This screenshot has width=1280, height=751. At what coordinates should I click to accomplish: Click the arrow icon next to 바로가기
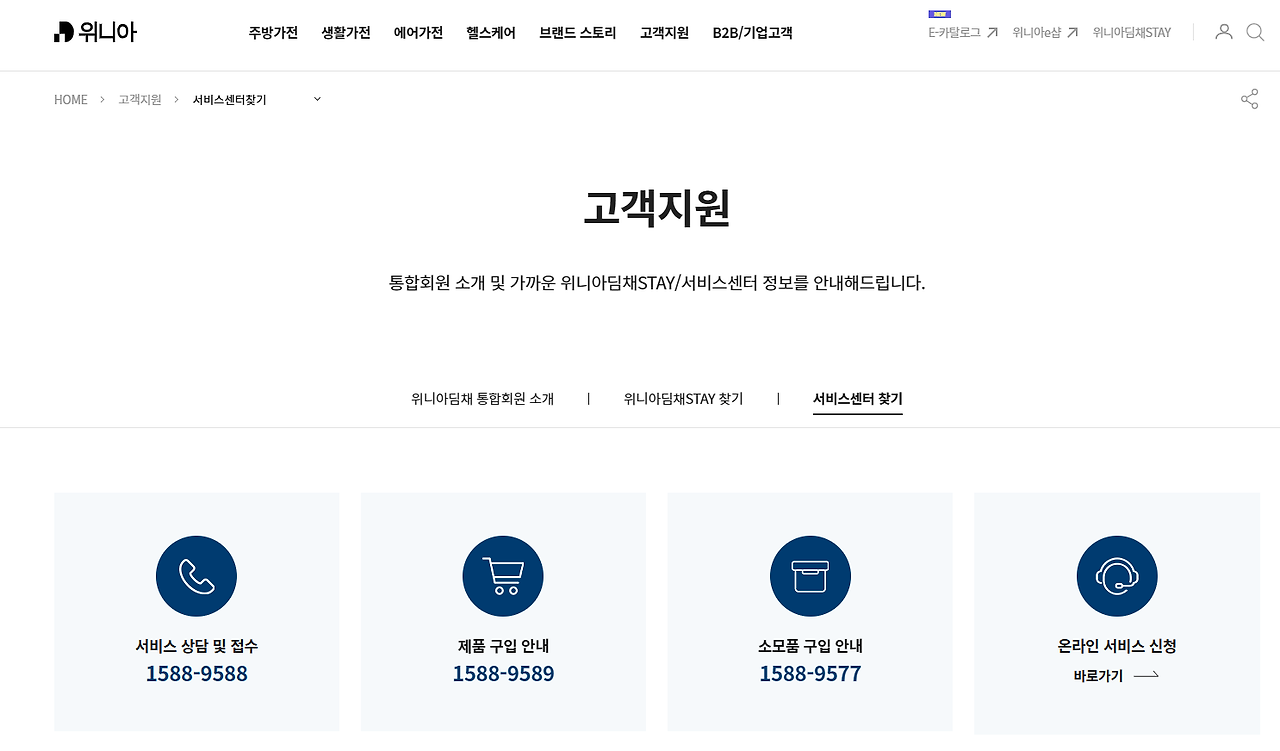[x=1146, y=676]
